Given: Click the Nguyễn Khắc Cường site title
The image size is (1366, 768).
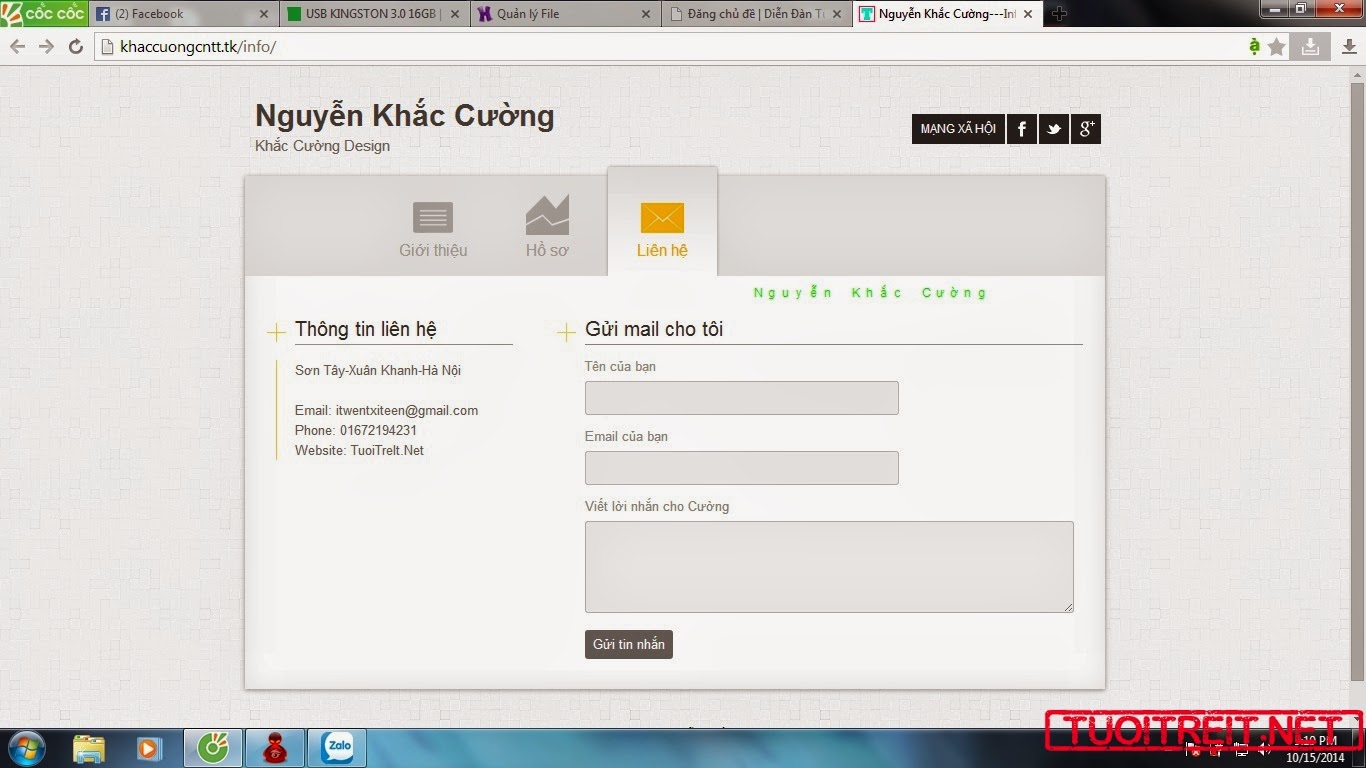Looking at the screenshot, I should (x=404, y=115).
